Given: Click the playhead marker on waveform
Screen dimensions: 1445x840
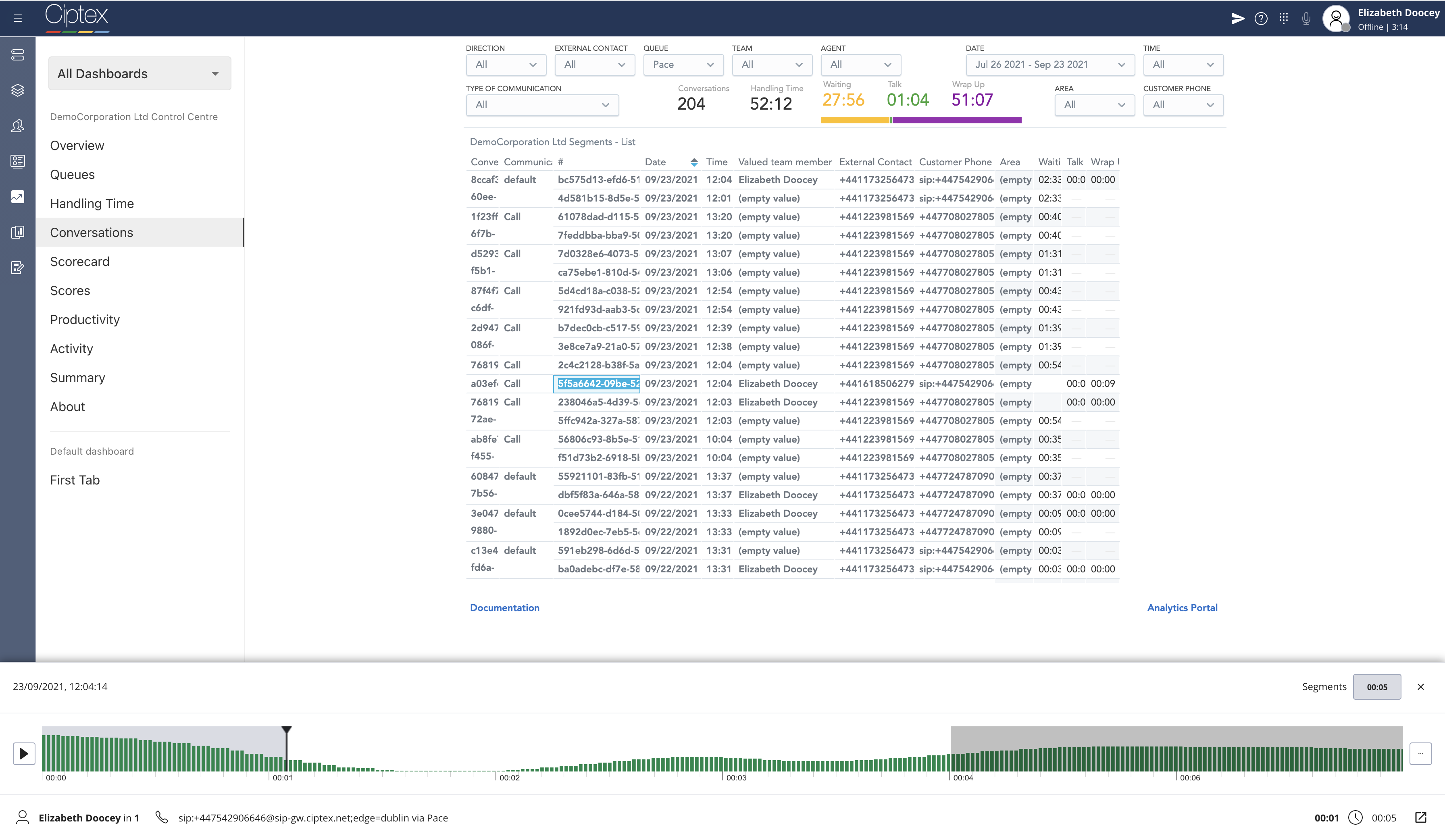Looking at the screenshot, I should 286,730.
